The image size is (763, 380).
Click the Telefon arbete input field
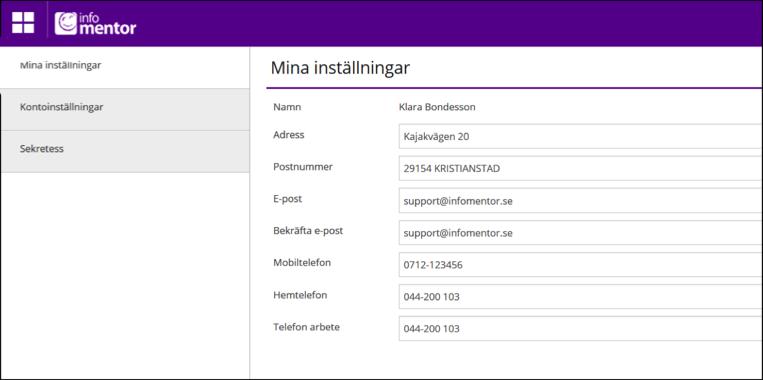pos(581,328)
